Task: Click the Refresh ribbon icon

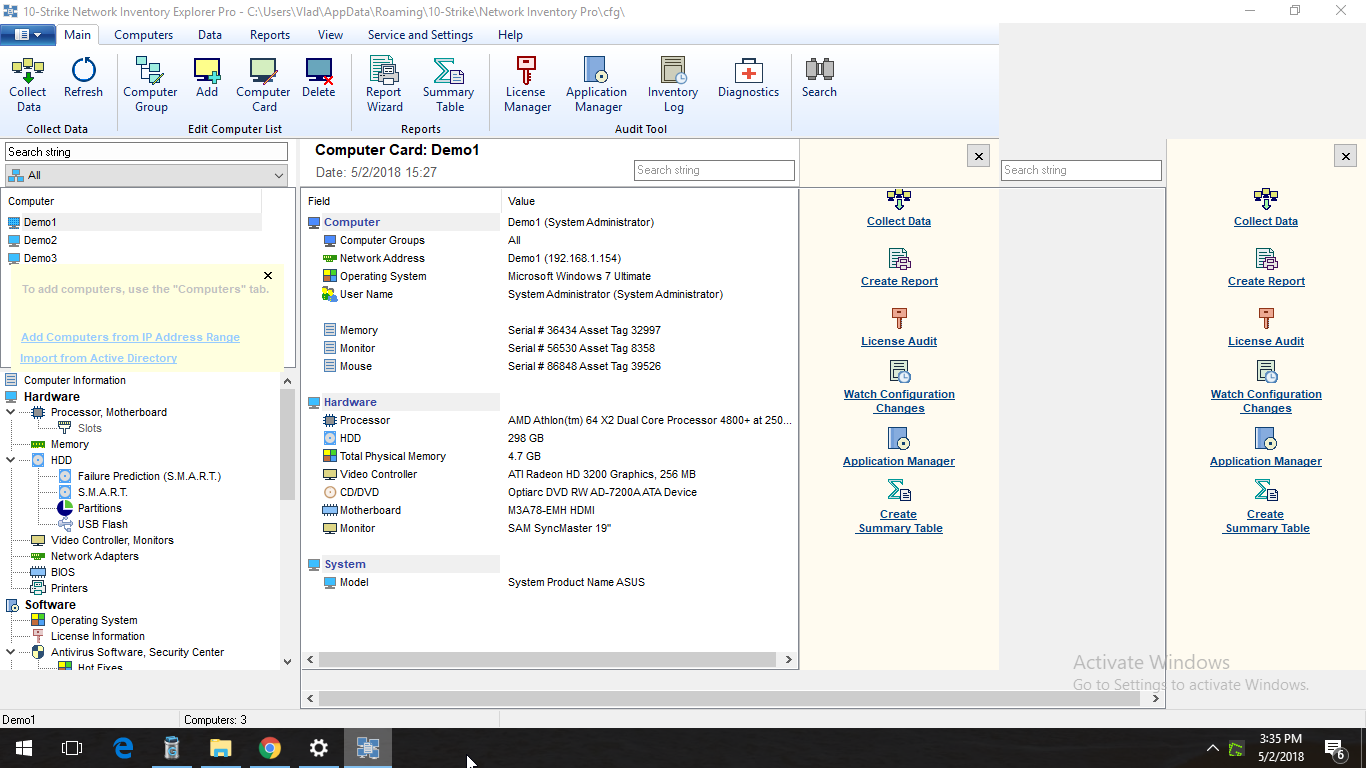Action: click(83, 78)
